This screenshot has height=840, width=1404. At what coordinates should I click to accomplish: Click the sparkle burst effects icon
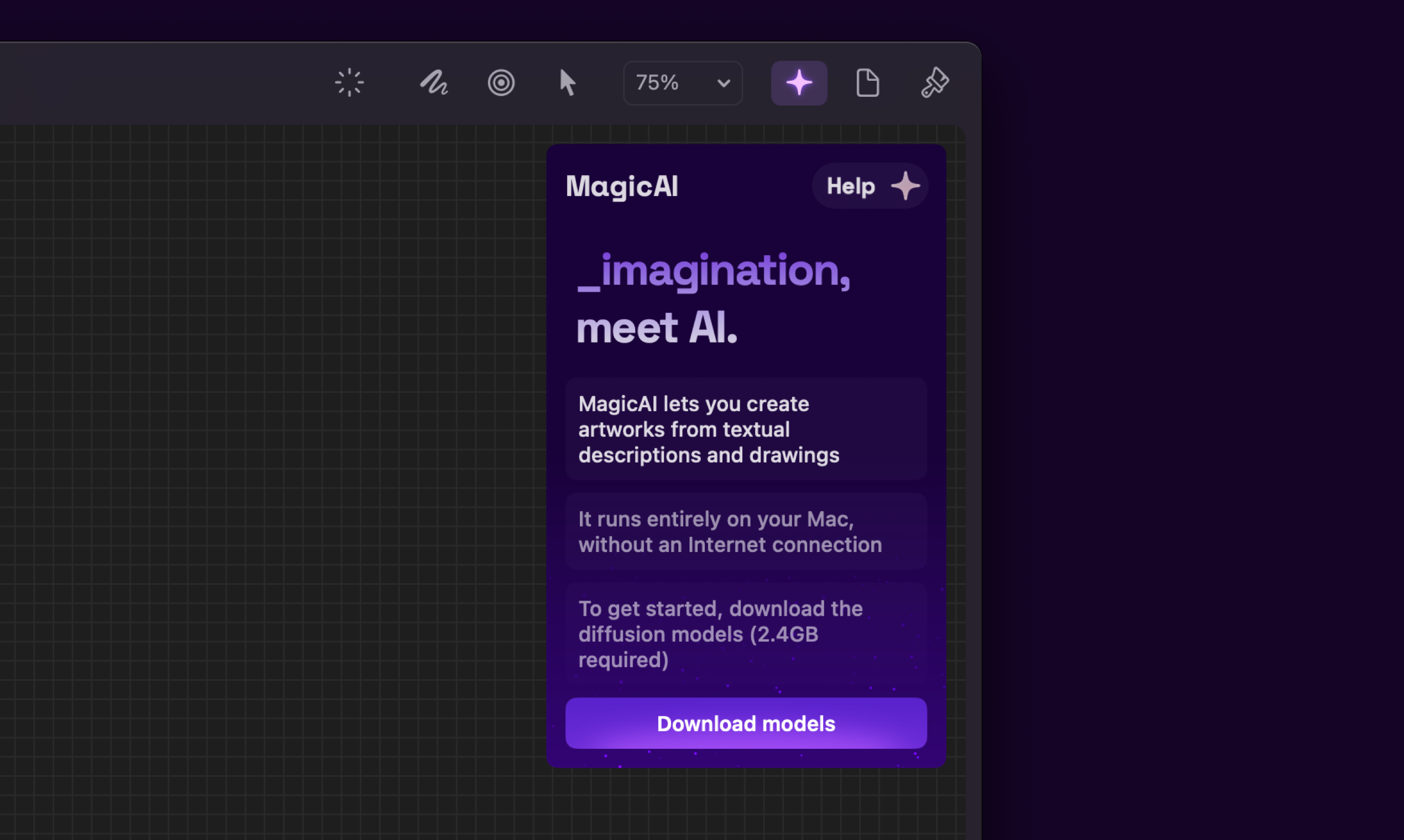point(349,83)
